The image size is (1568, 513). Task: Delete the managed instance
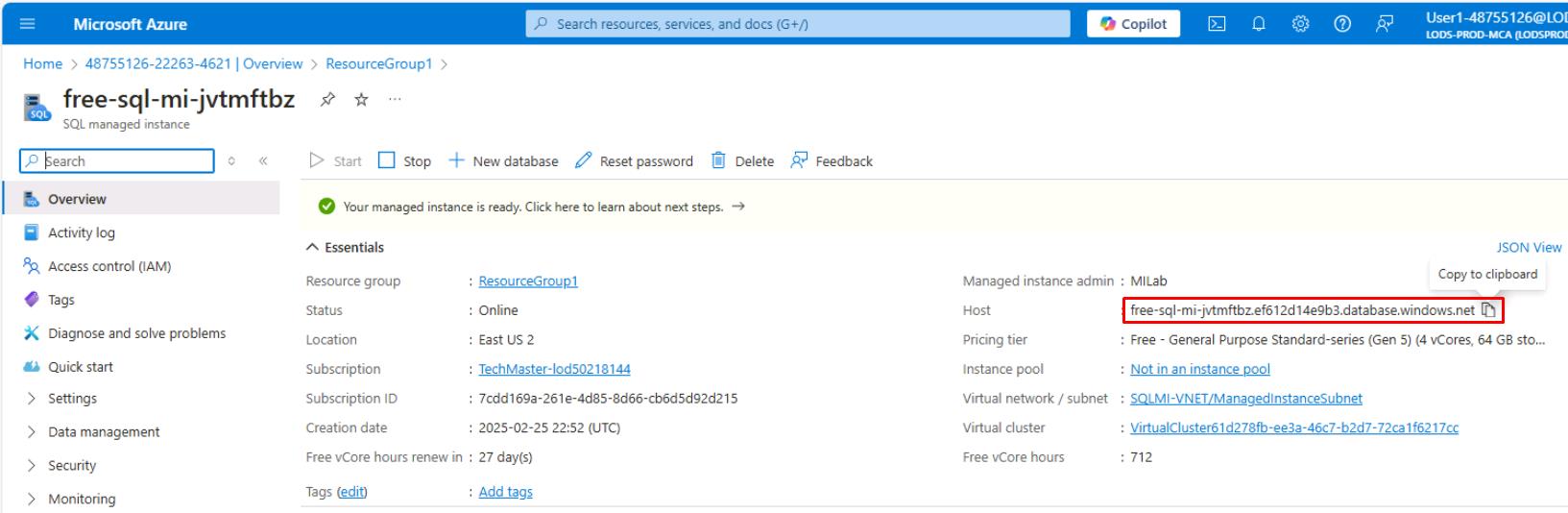click(x=742, y=161)
